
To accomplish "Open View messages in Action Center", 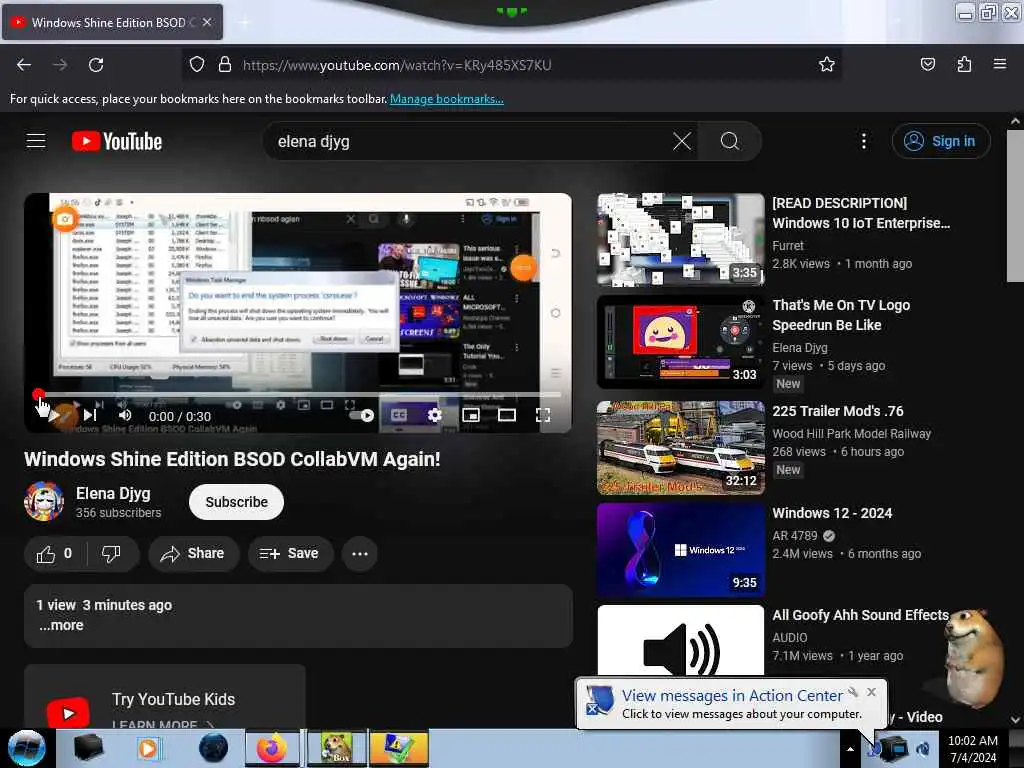I will pos(732,696).
